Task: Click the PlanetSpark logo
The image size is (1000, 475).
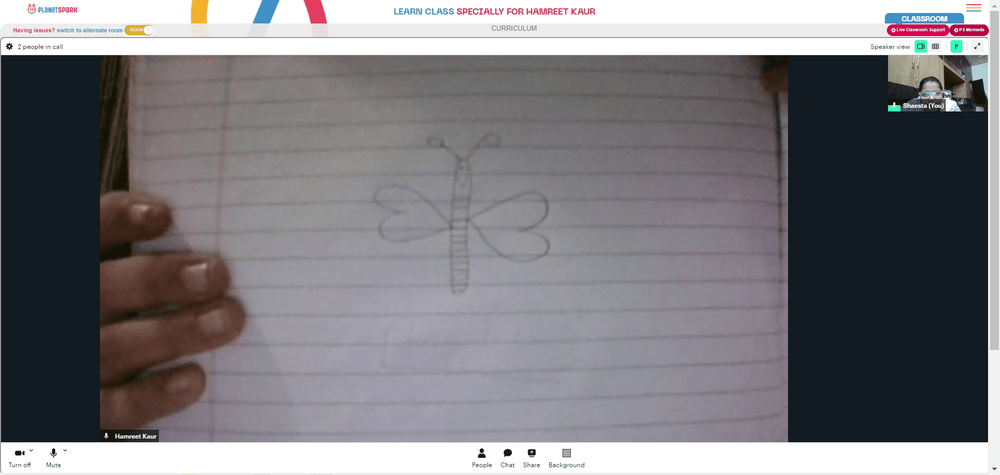Action: 52,9
